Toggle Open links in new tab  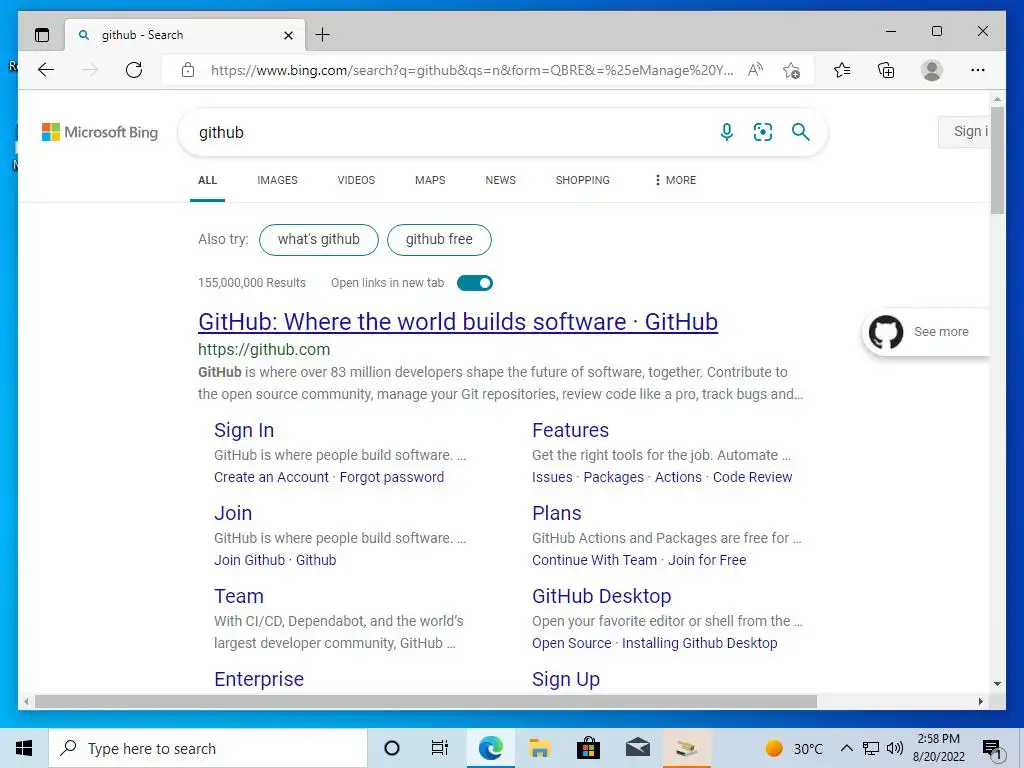[475, 283]
